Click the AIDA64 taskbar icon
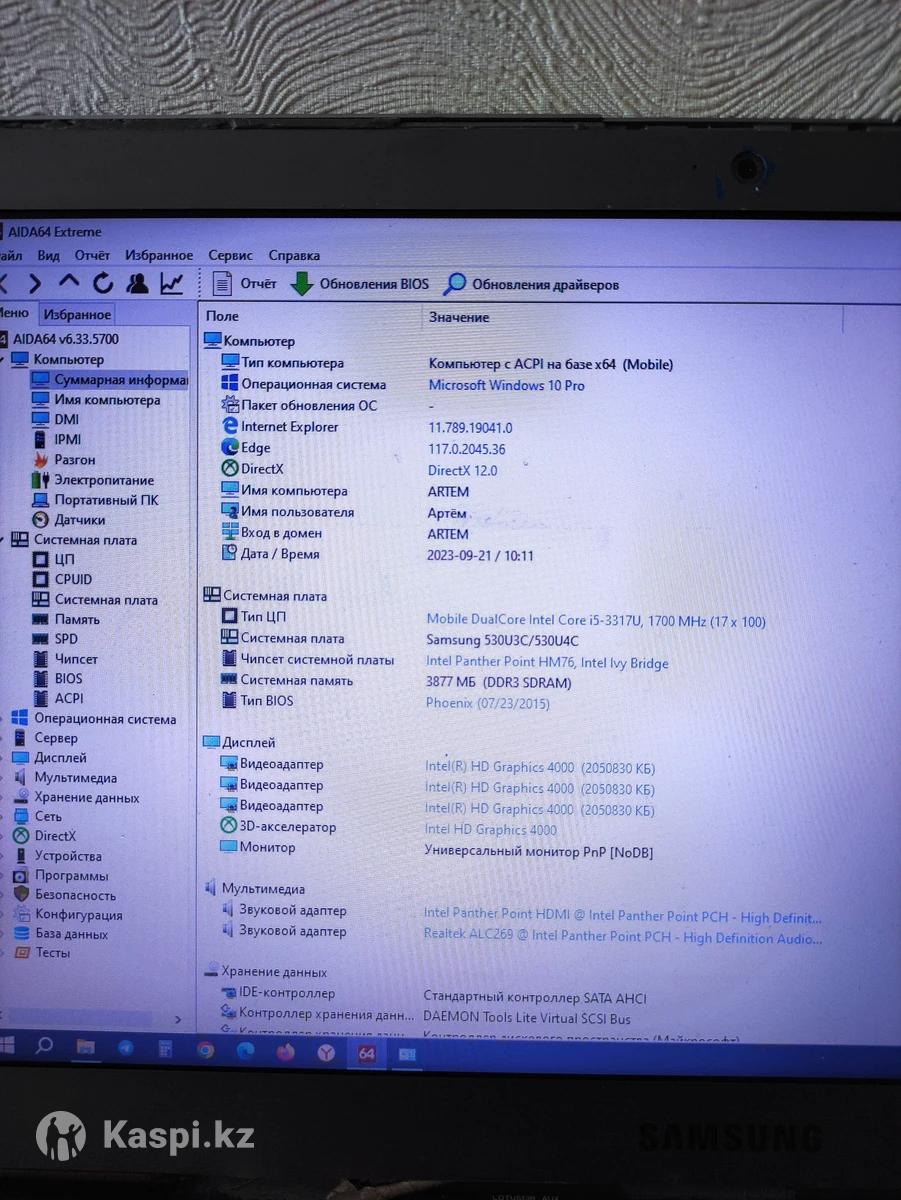The image size is (901, 1200). pyautogui.click(x=366, y=1053)
